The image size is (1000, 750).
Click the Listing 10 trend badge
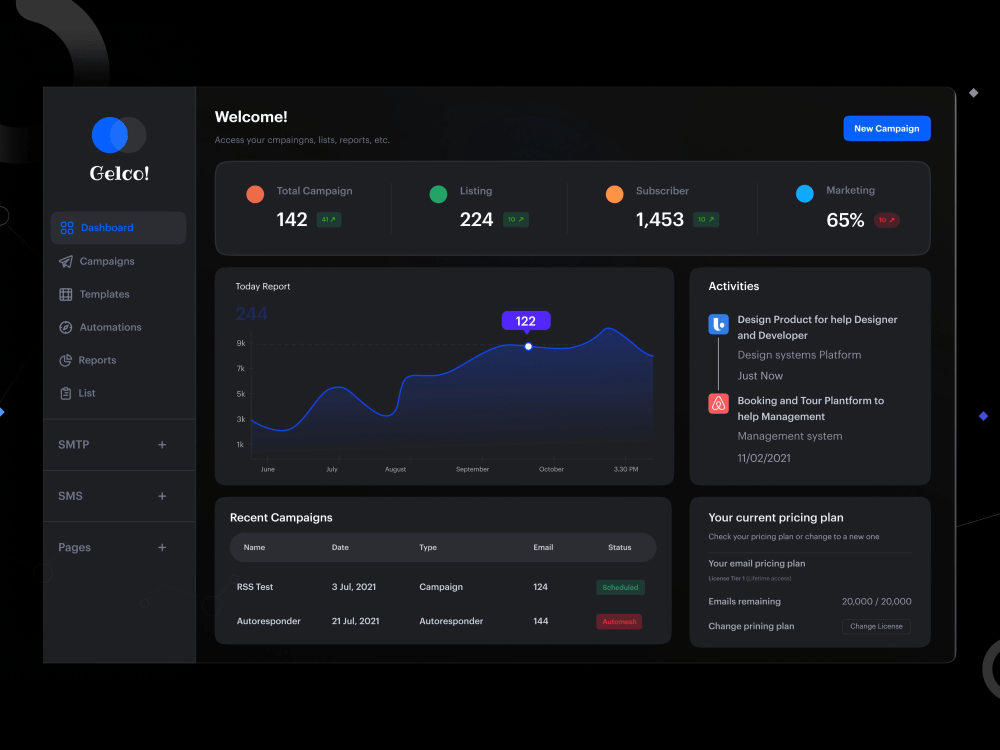tap(516, 219)
